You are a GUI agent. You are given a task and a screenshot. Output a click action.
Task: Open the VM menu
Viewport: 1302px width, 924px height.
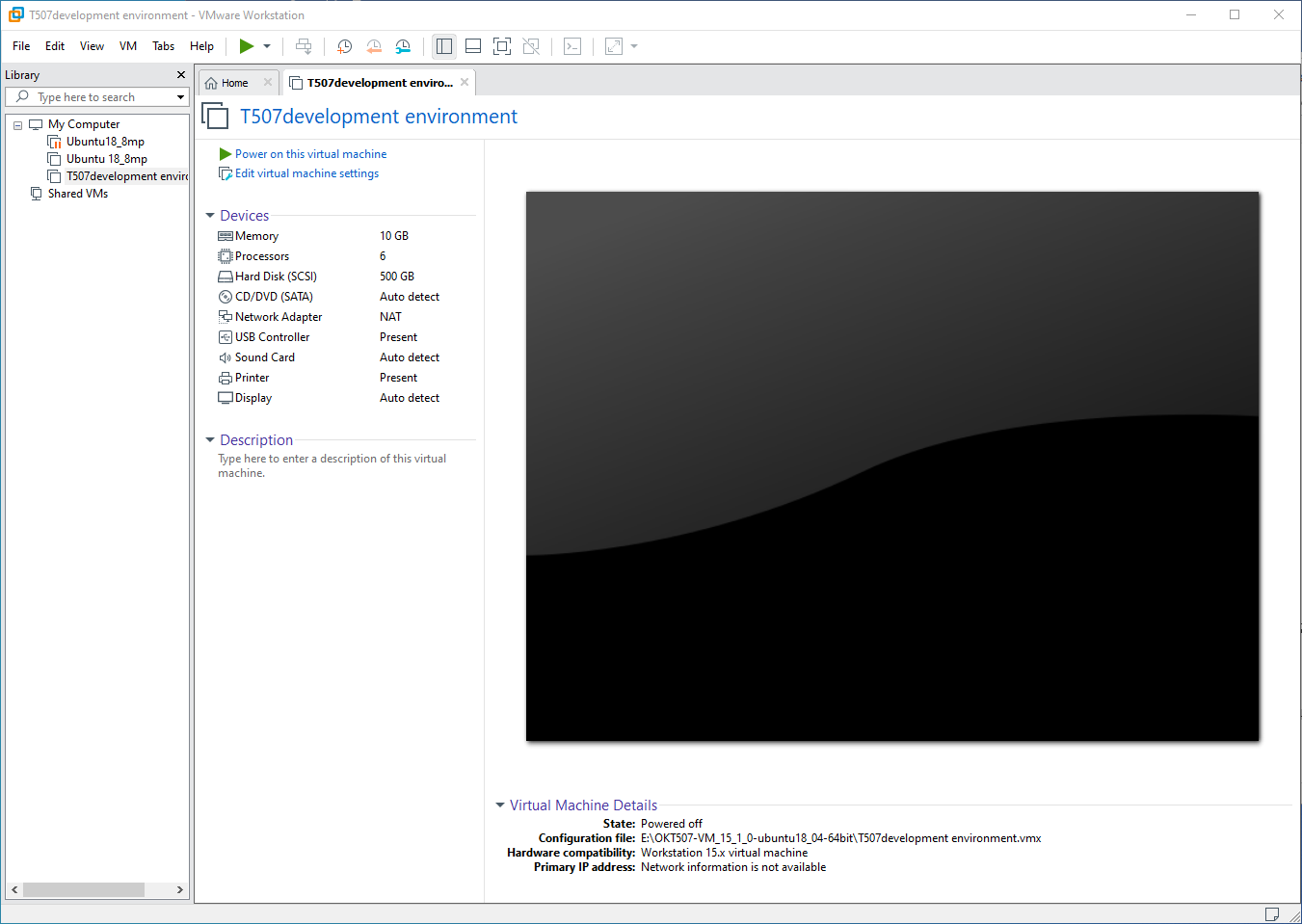[128, 46]
